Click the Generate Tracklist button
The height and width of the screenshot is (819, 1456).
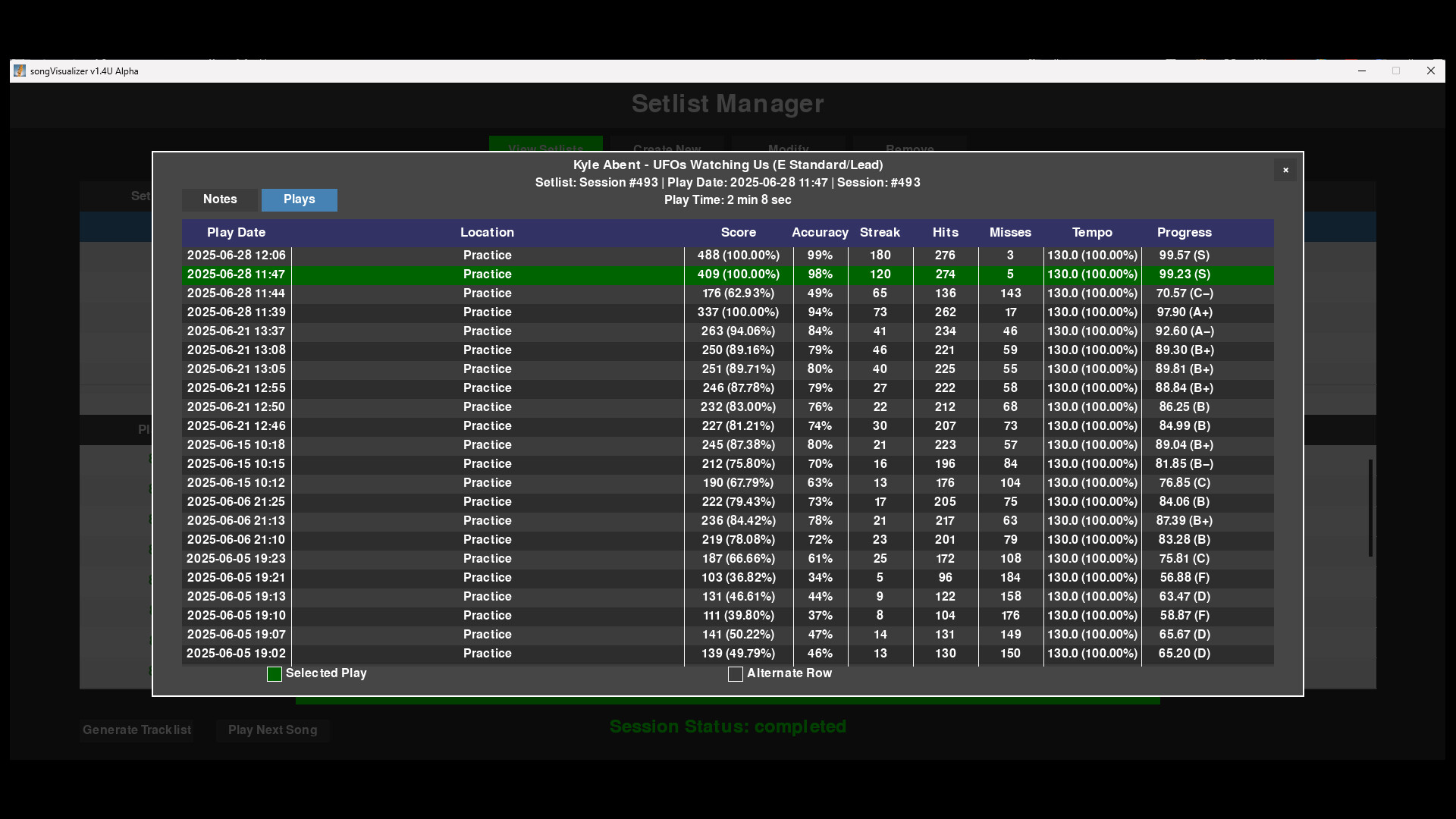pyautogui.click(x=136, y=730)
